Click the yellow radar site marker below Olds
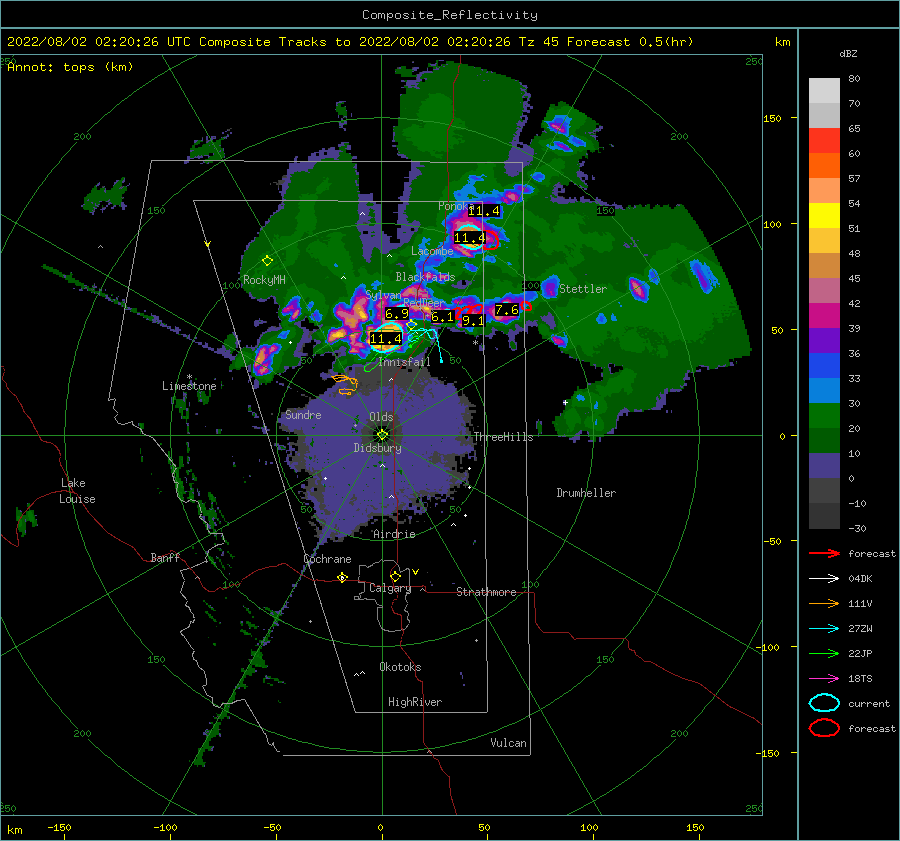 [x=382, y=435]
